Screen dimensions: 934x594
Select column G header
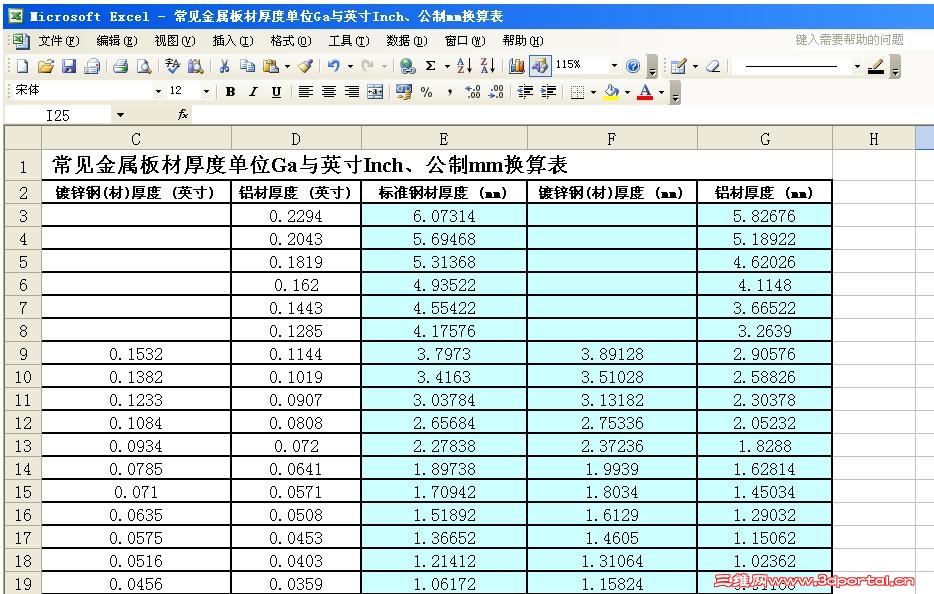(765, 139)
